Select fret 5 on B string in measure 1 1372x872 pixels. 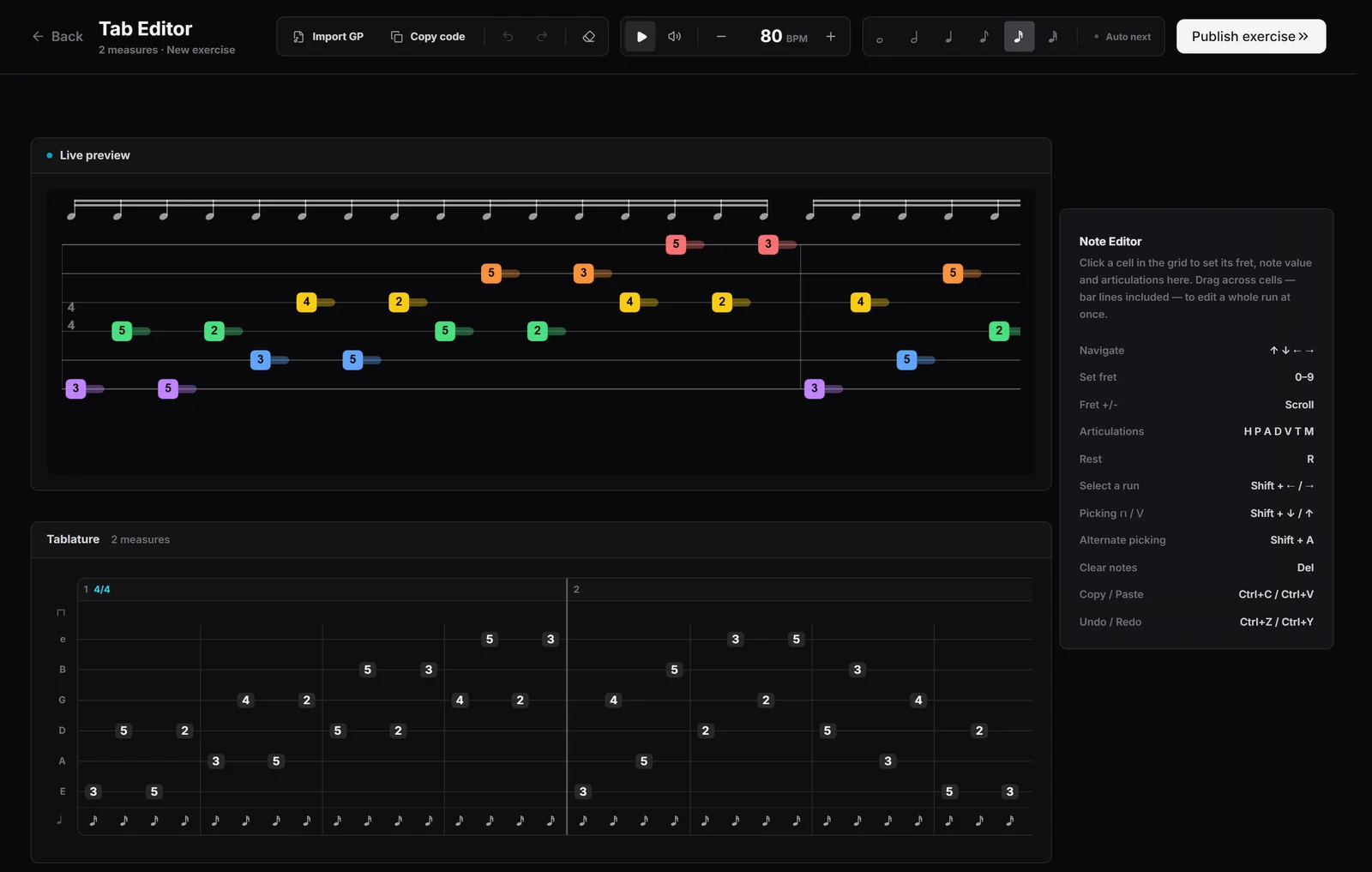tap(368, 670)
